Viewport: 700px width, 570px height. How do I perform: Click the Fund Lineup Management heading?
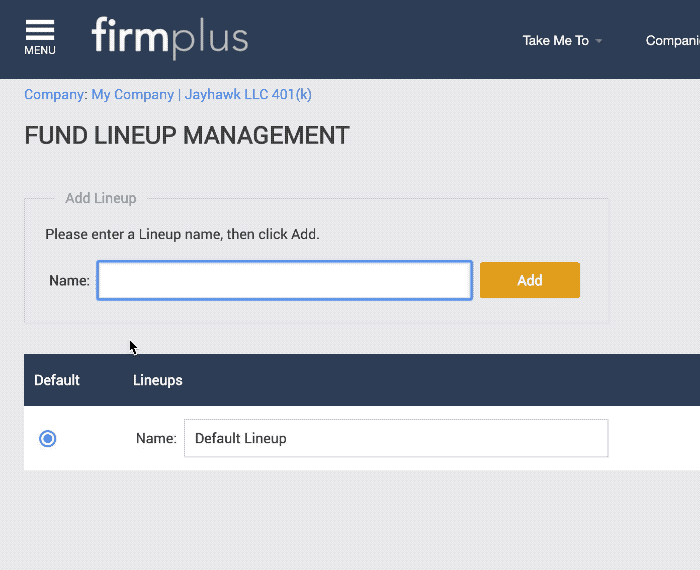click(187, 135)
